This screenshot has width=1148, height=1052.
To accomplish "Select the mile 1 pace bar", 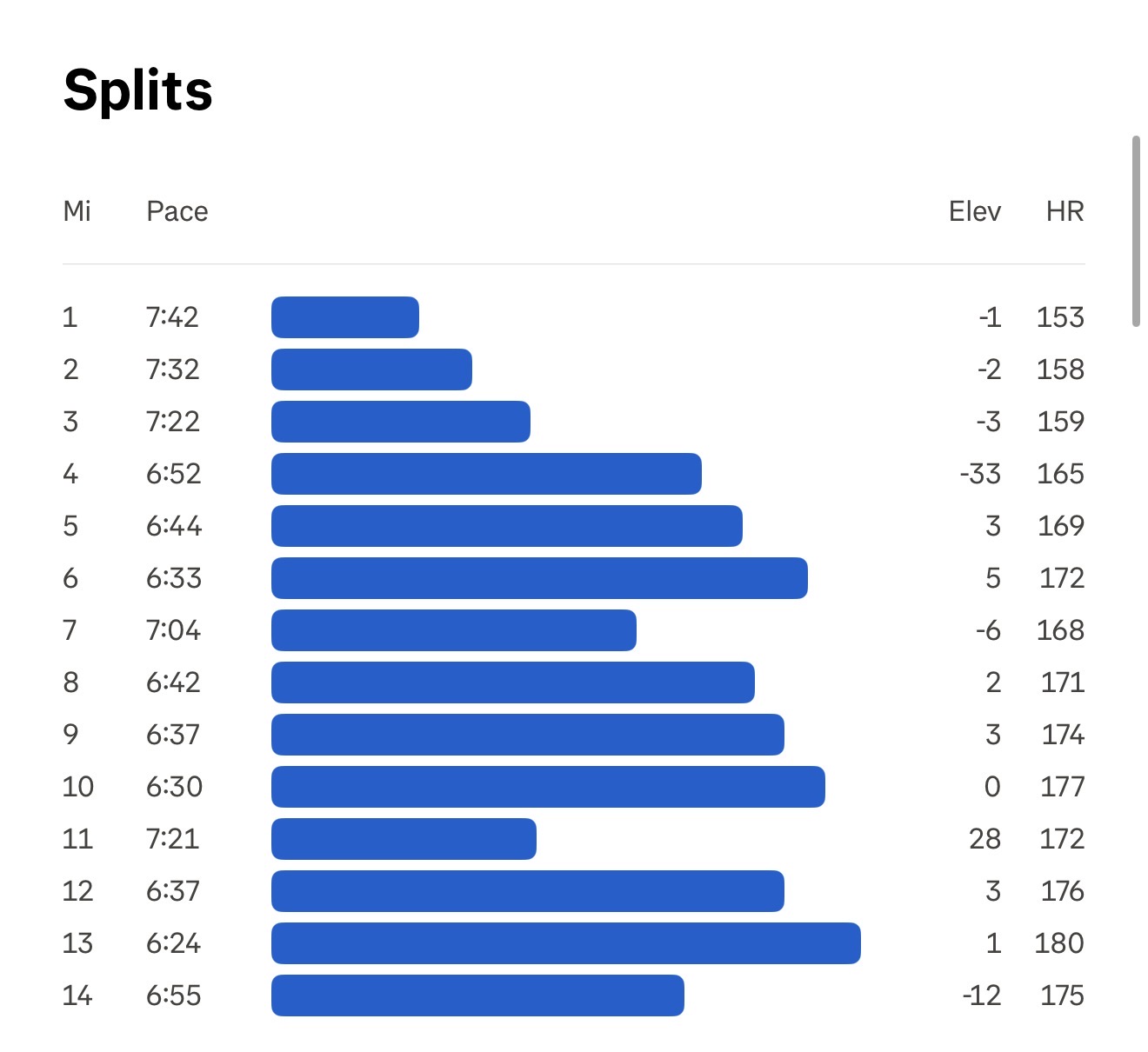I will click(345, 317).
